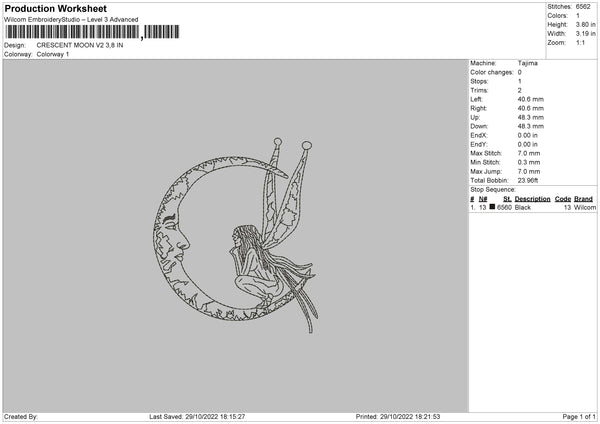This screenshot has width=600, height=424.
Task: Click the Zoom value 1:1
Action: click(580, 42)
